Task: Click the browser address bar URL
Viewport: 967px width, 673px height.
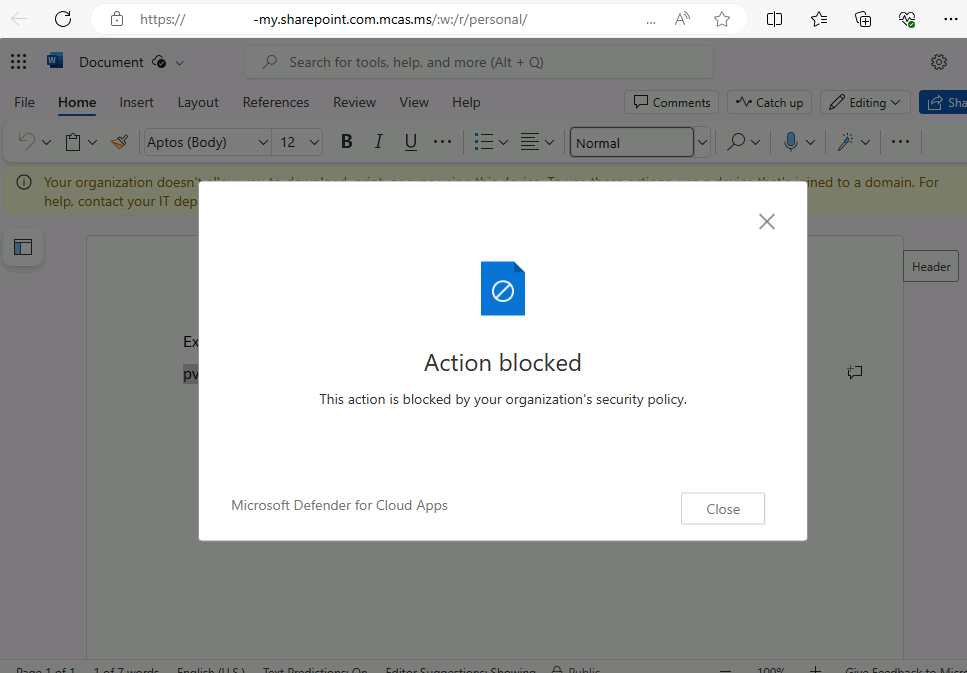Action: click(334, 19)
